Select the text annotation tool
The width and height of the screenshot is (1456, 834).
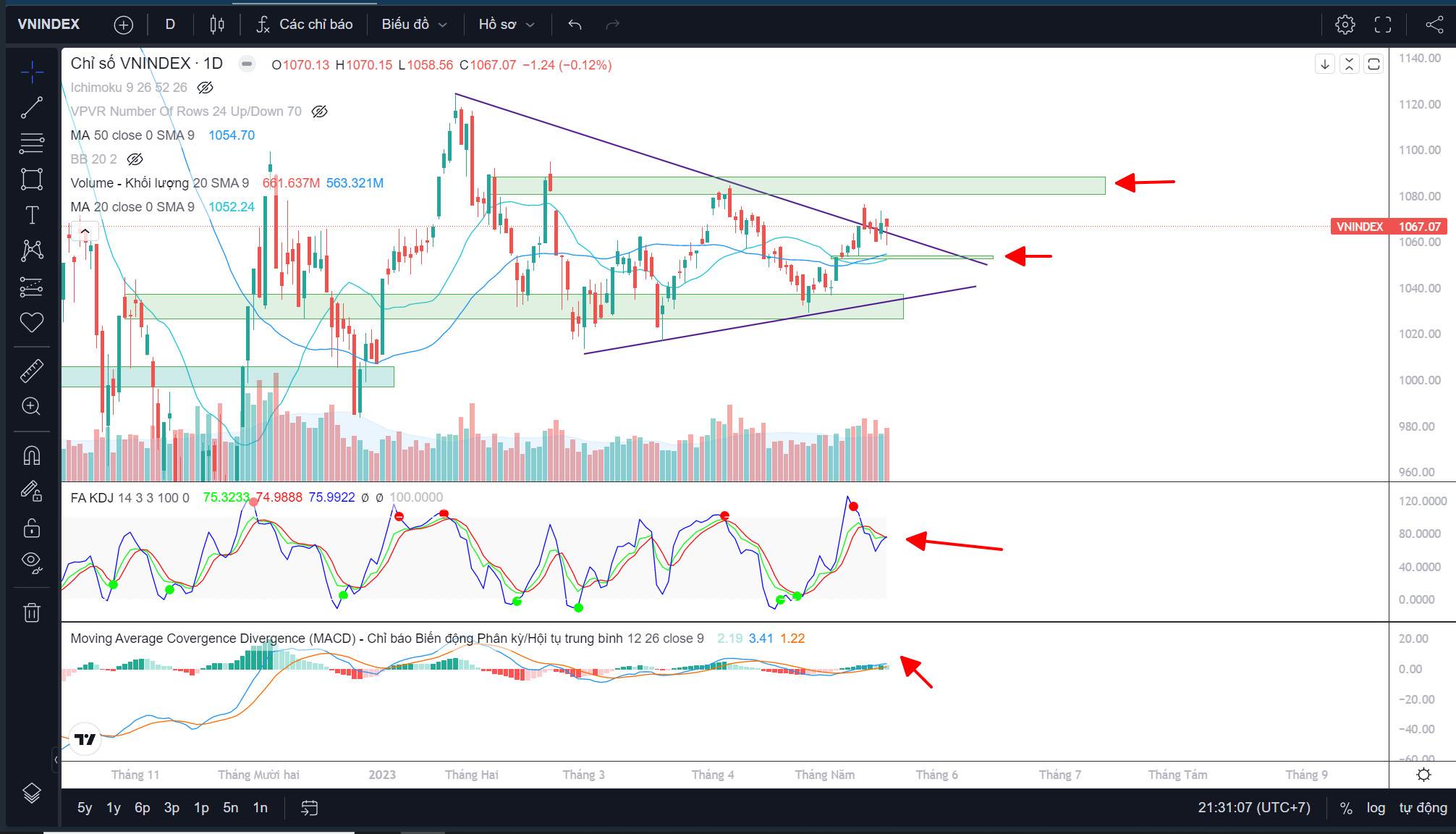click(32, 215)
